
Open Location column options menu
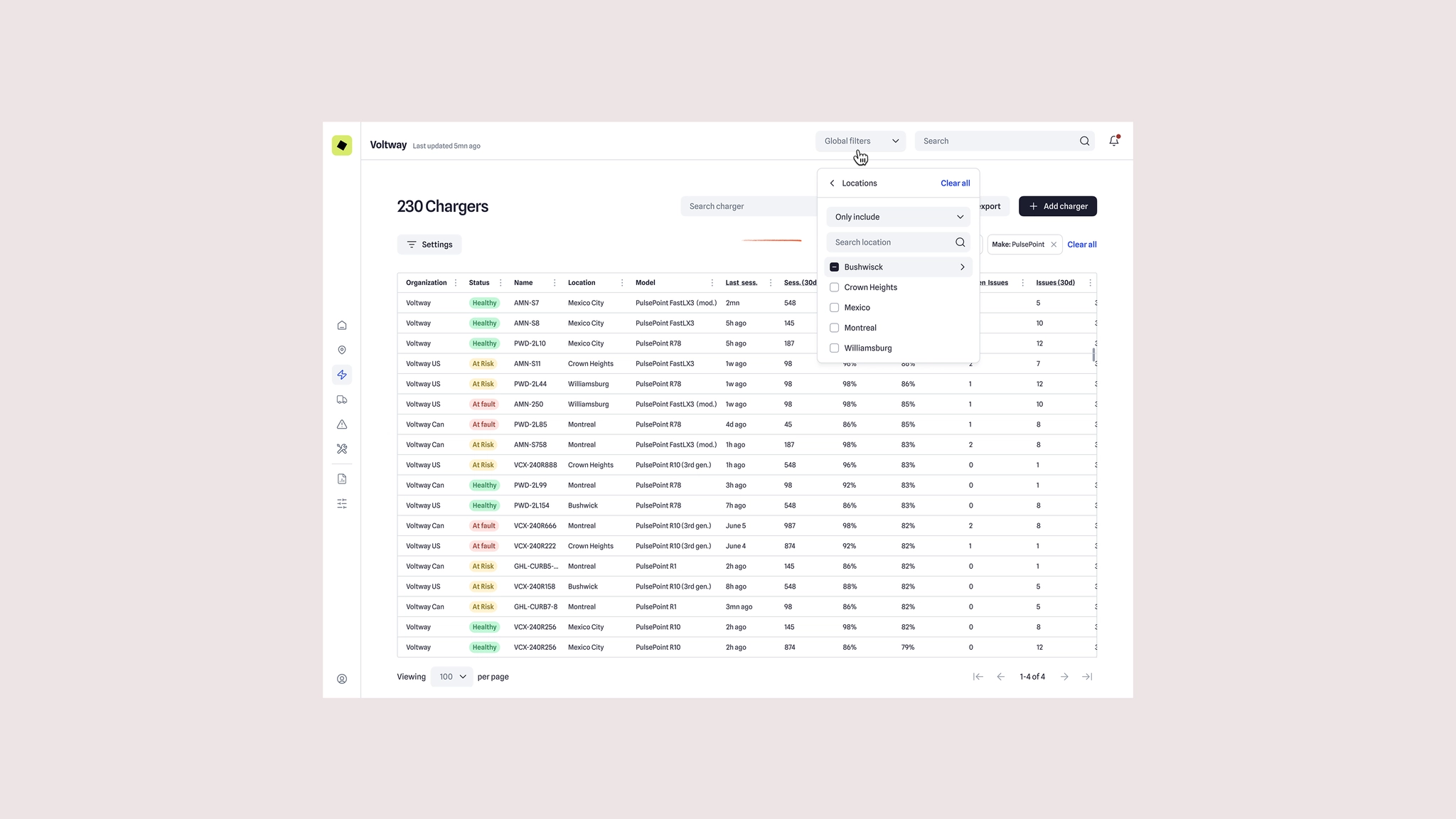coord(622,283)
